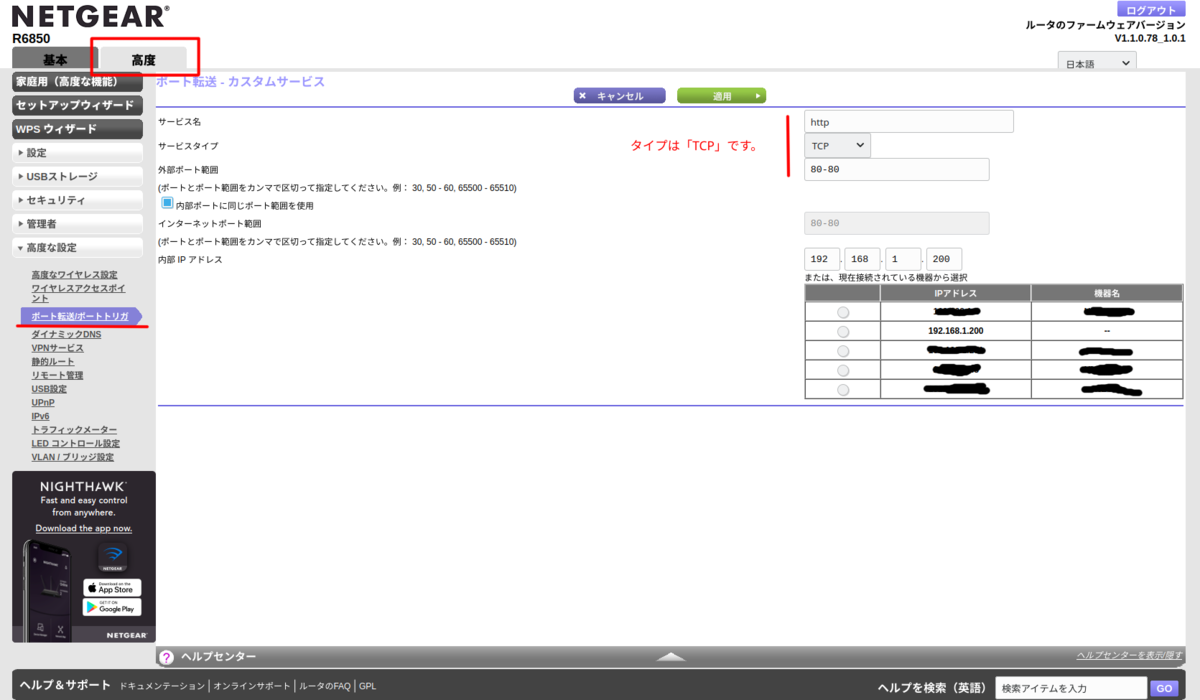Click the GO search button
Screen dimensions: 1200x700
(1163, 688)
